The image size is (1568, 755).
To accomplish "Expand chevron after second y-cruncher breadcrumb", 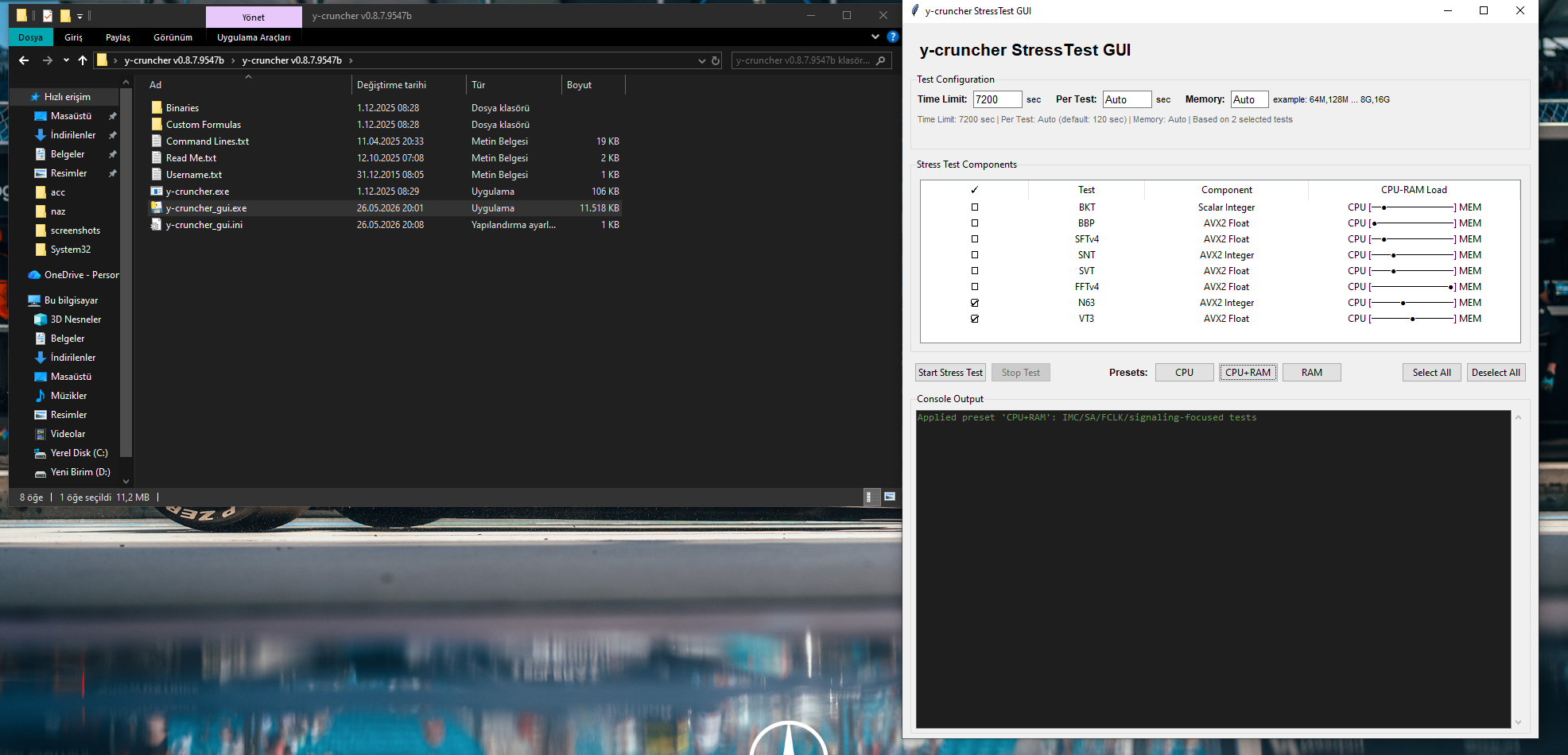I will point(351,60).
